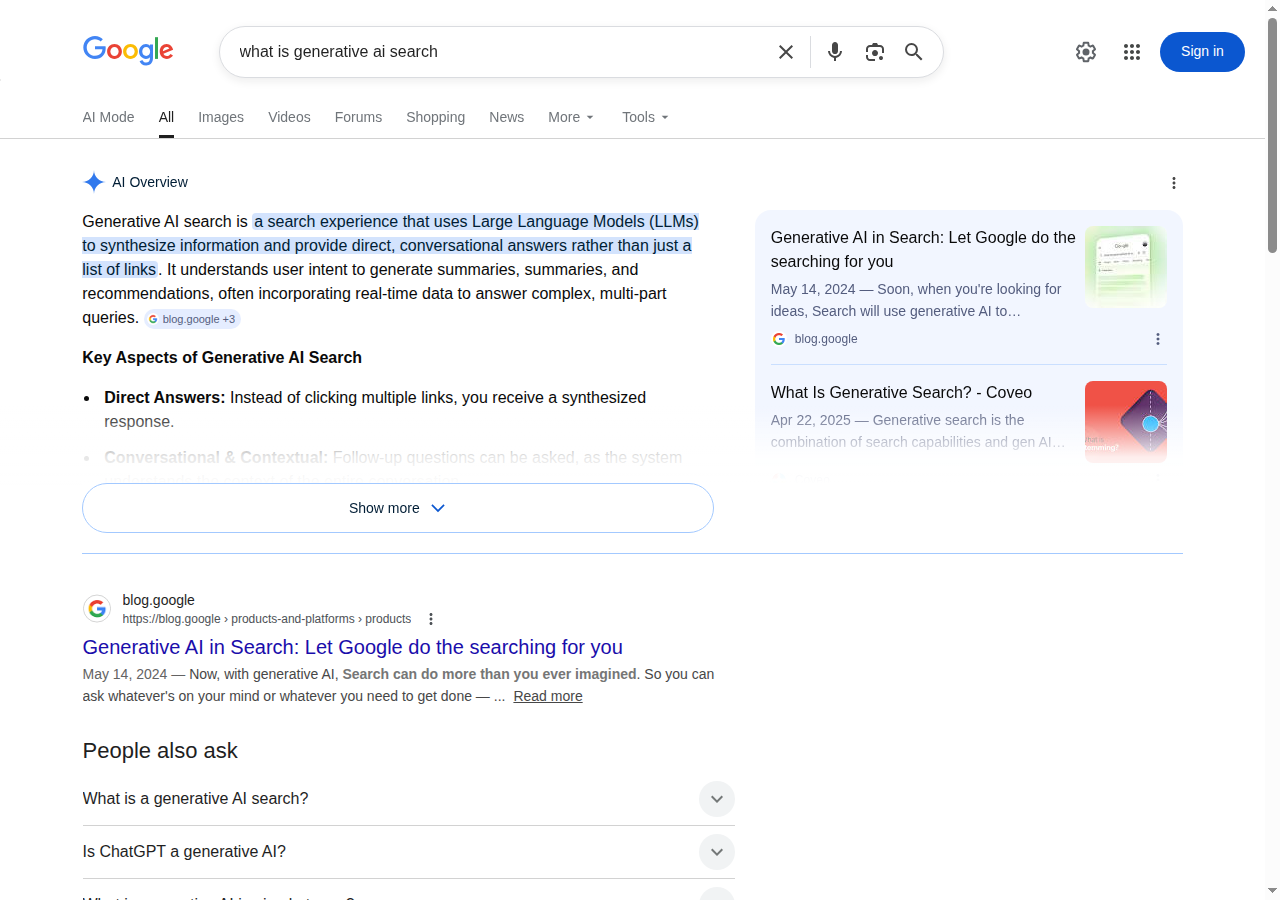Open the blue 'Generative AI in Search' result title
The height and width of the screenshot is (900, 1280).
click(x=353, y=647)
